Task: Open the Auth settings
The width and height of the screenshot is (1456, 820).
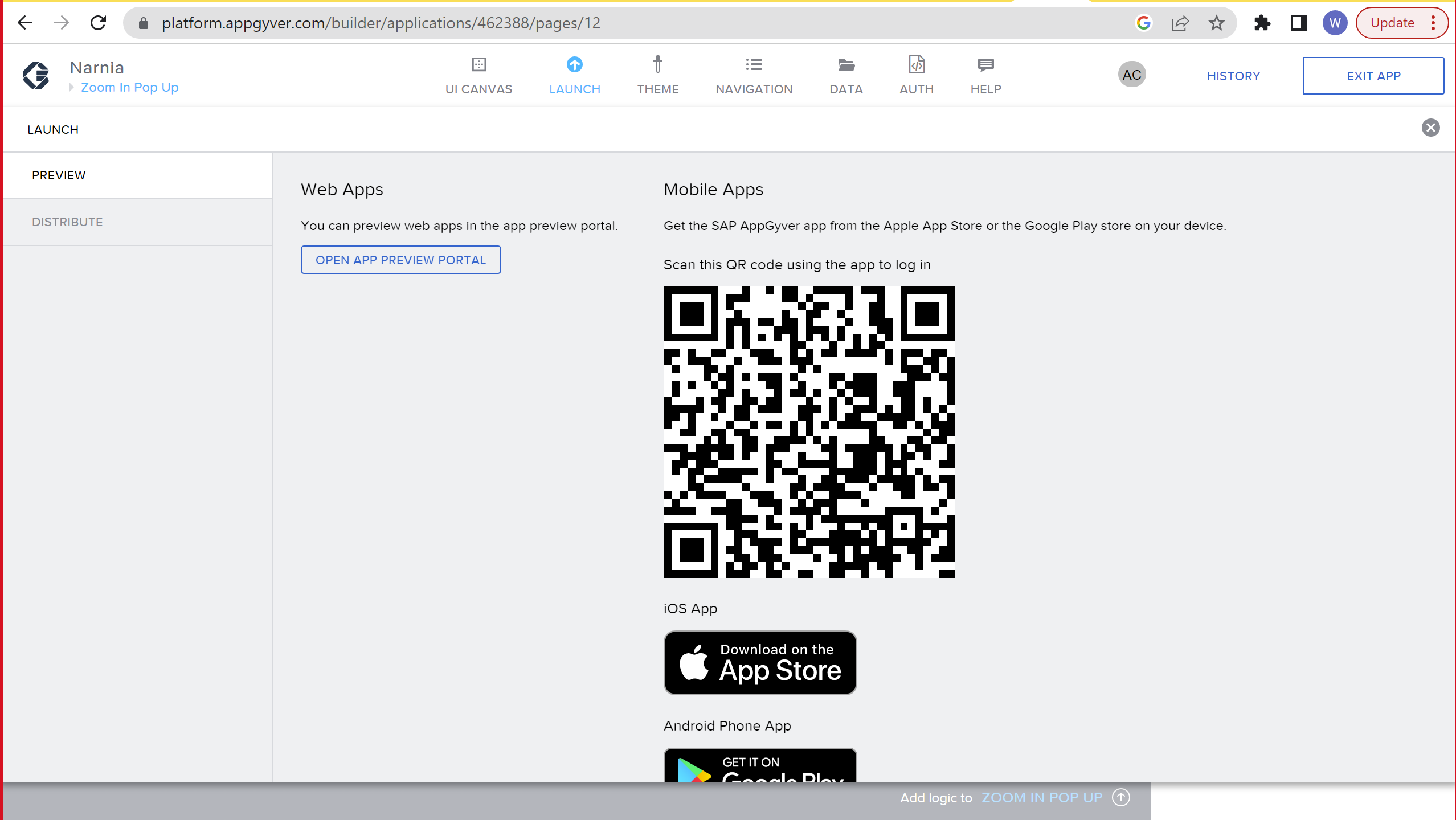Action: (x=916, y=75)
